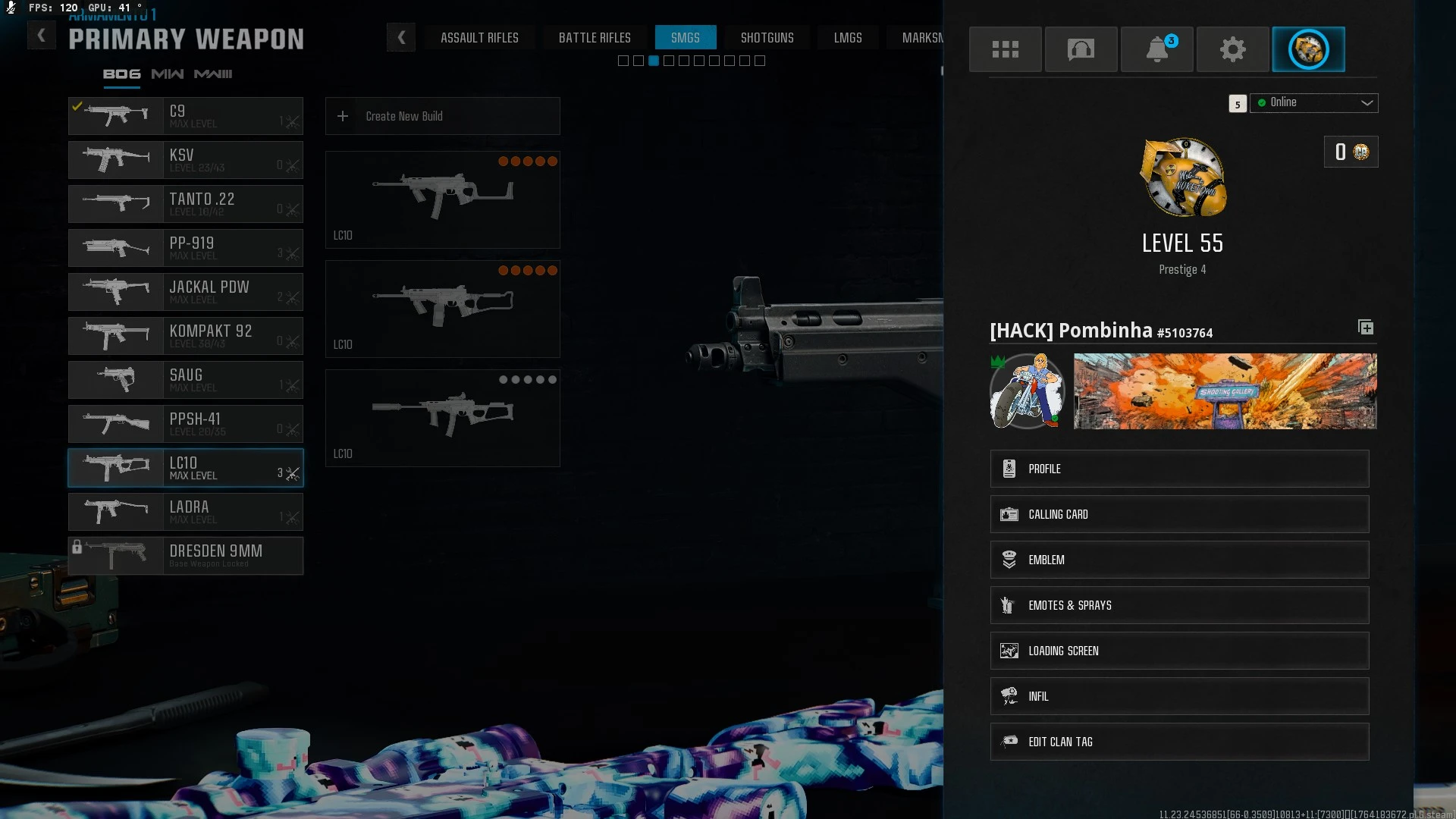Viewport: 1456px width, 819px height.
Task: Click the COD points currency icon
Action: pos(1360,152)
